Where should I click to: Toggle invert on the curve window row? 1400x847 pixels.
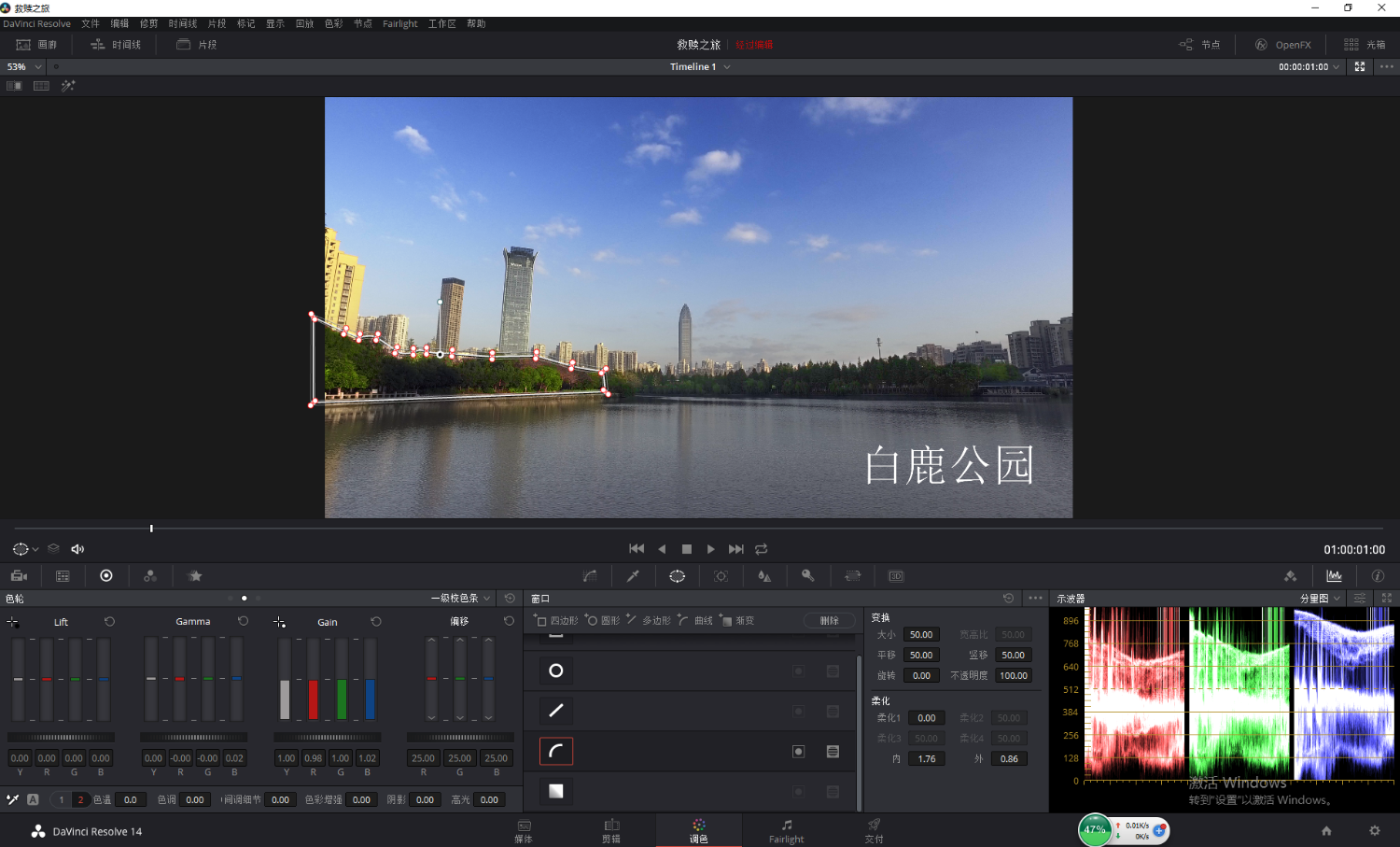pos(798,751)
